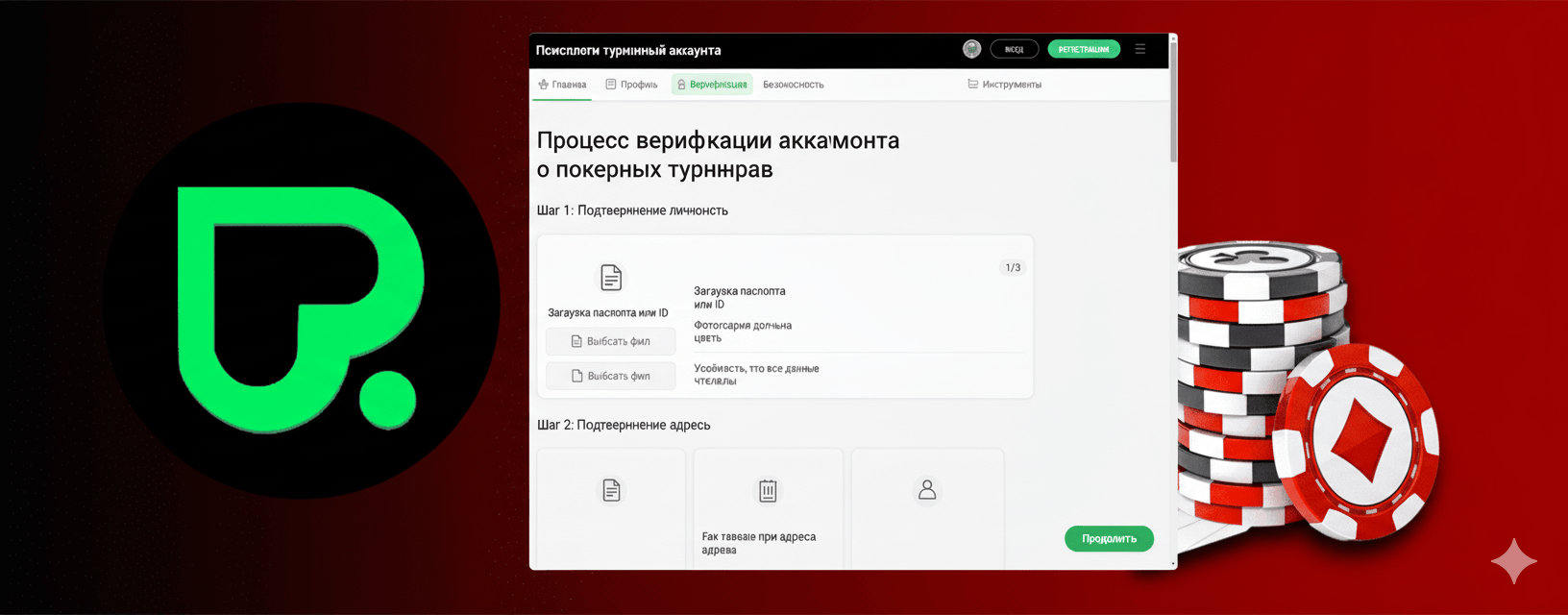The width and height of the screenshot is (1568, 615).
Task: Click the Fак тввеаіе при адреса text
Action: pyautogui.click(x=758, y=543)
